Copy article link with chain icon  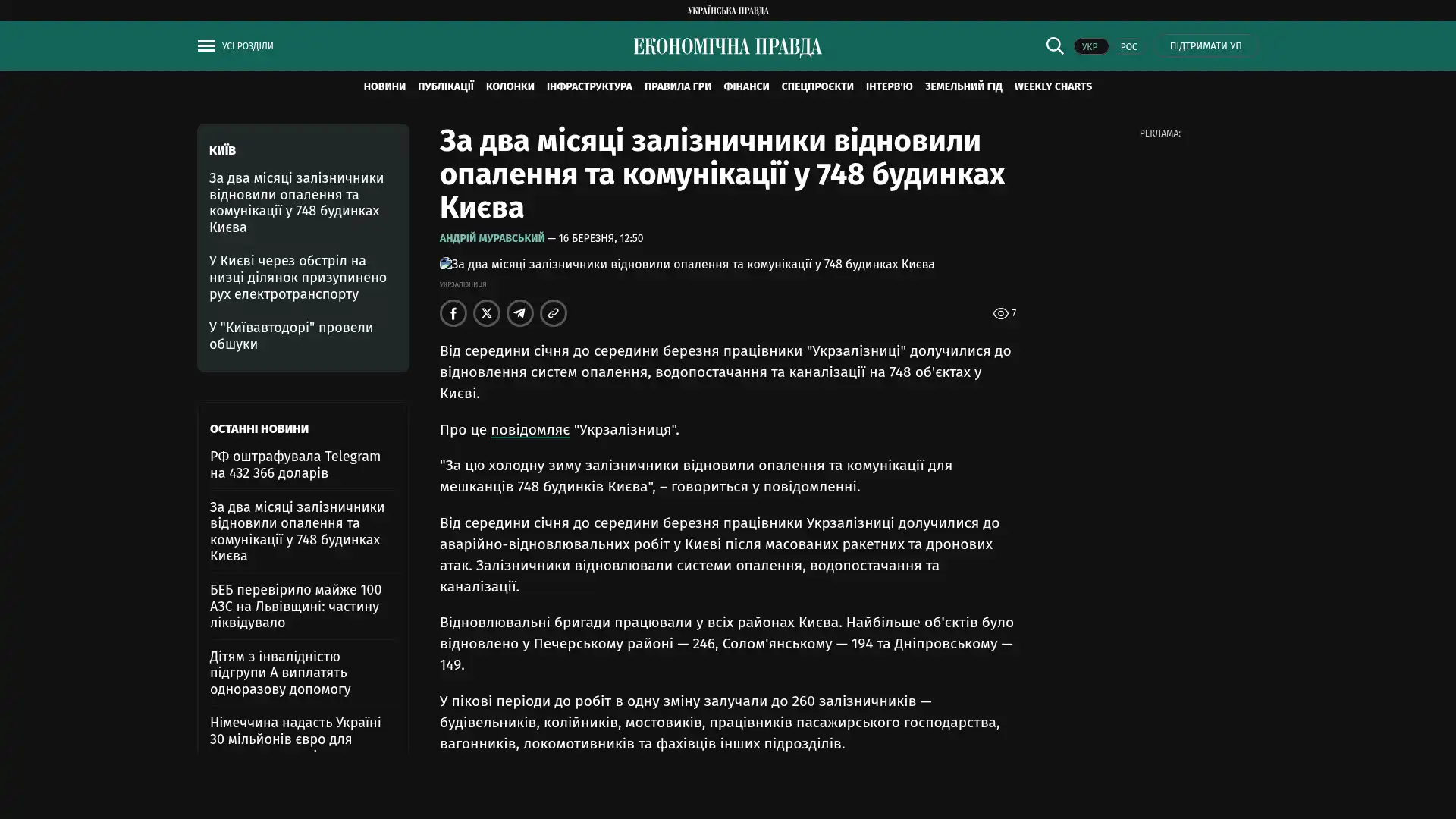[553, 313]
